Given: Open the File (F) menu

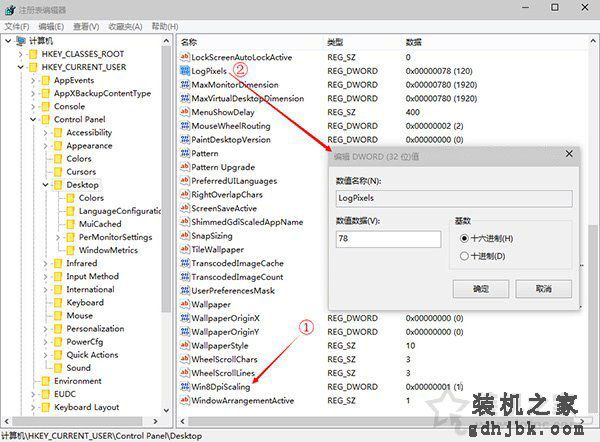Looking at the screenshot, I should pos(17,26).
